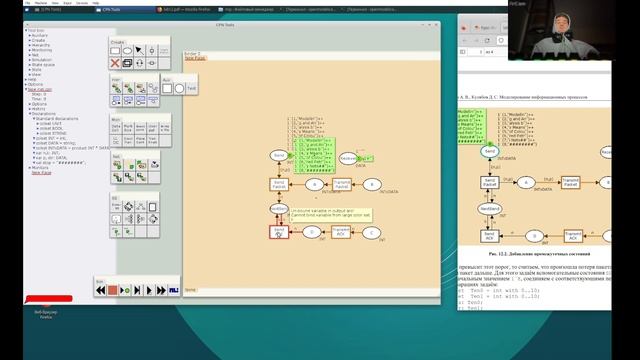Expand the State space entry in Tool box
The height and width of the screenshot is (360, 640).
pos(30,65)
